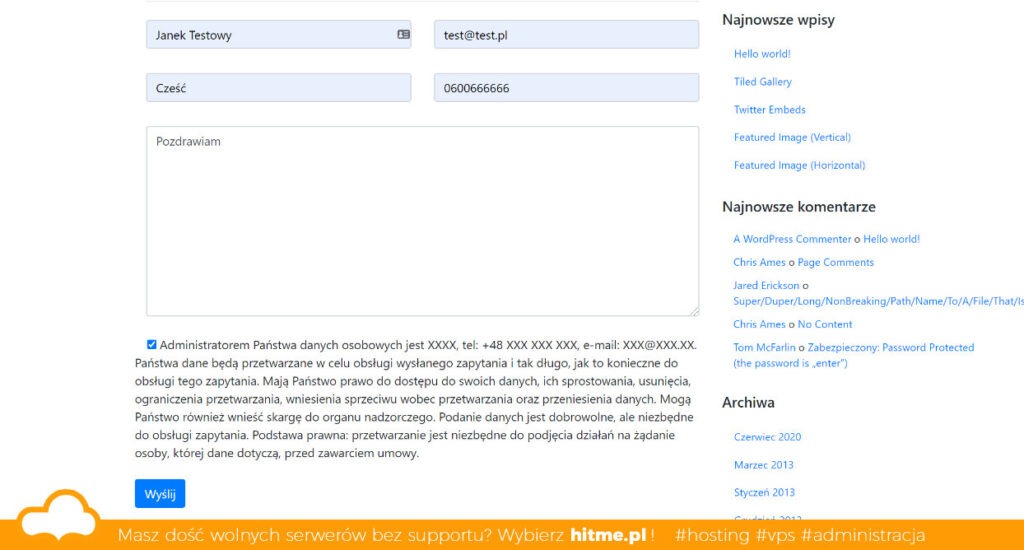This screenshot has width=1024, height=550.
Task: Uncheck the personal data consent checkbox
Action: (x=151, y=345)
